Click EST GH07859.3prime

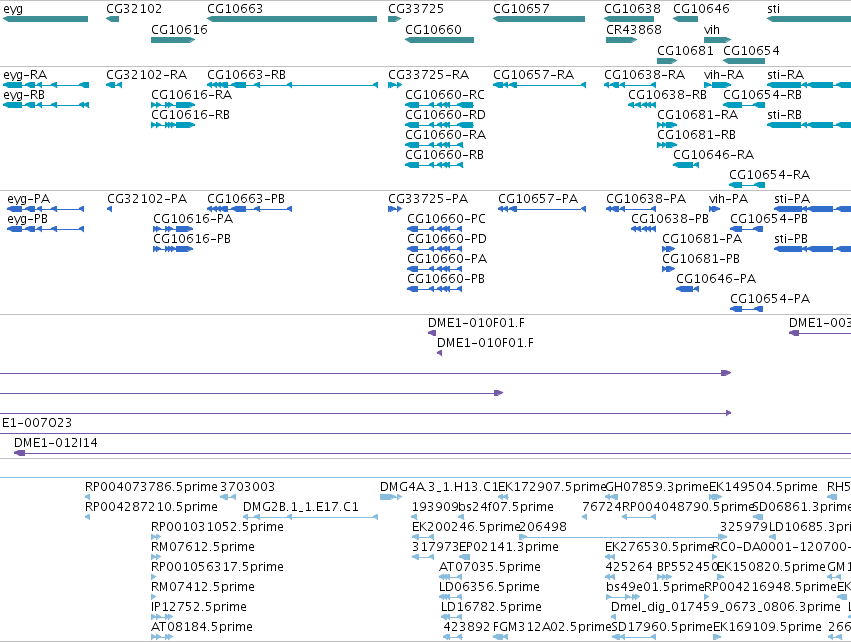pyautogui.click(x=611, y=497)
